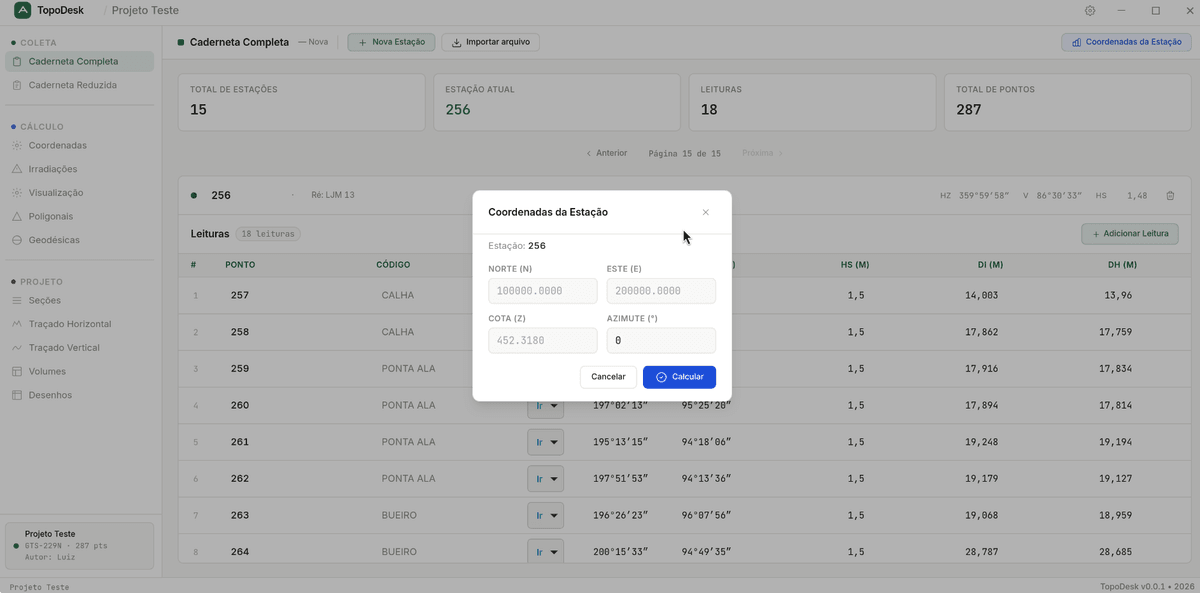Click the Este (E) input field
The width and height of the screenshot is (1200, 593).
tap(661, 291)
